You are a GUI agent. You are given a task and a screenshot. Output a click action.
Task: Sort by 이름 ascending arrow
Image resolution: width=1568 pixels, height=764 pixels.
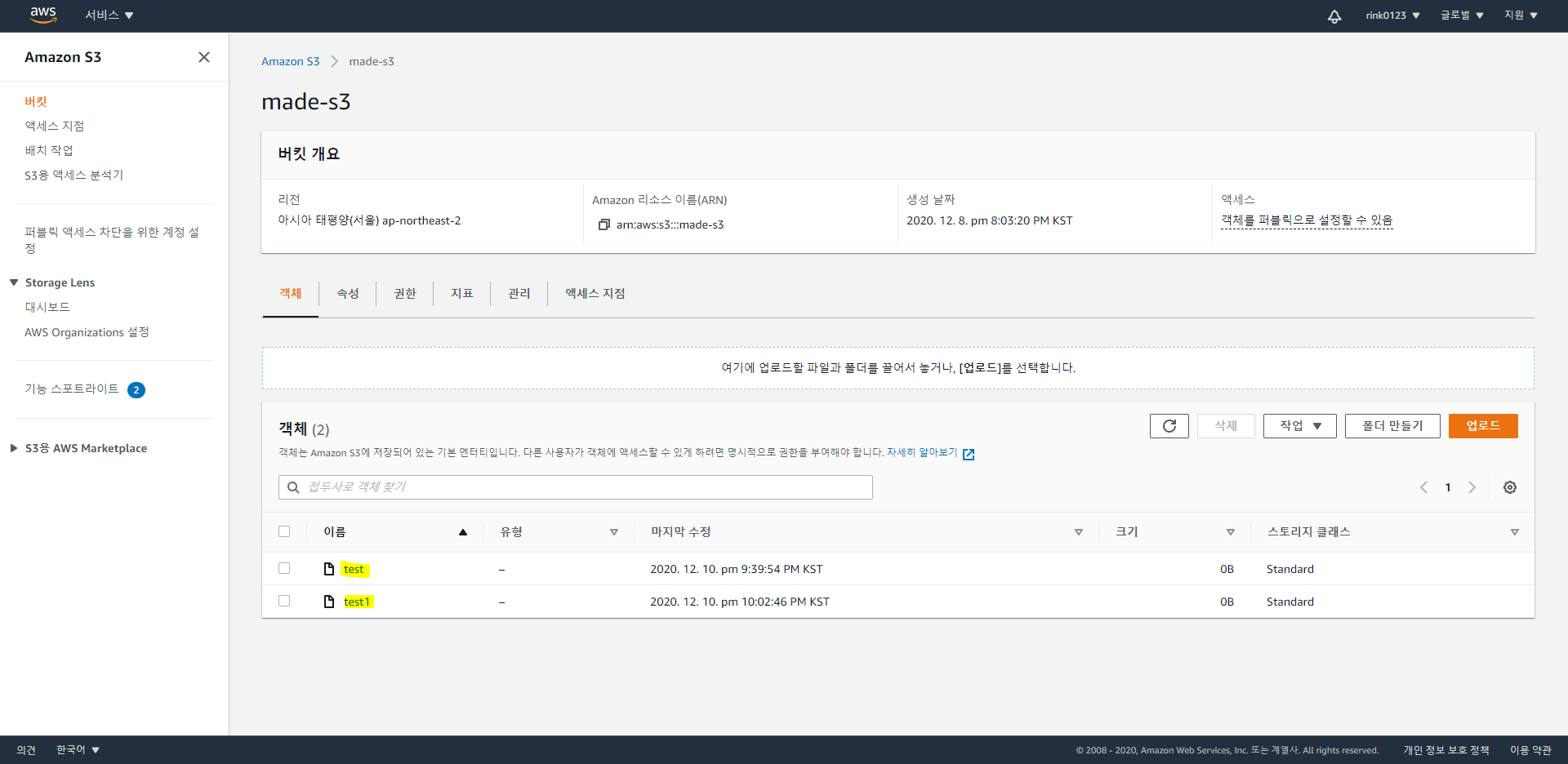point(463,532)
